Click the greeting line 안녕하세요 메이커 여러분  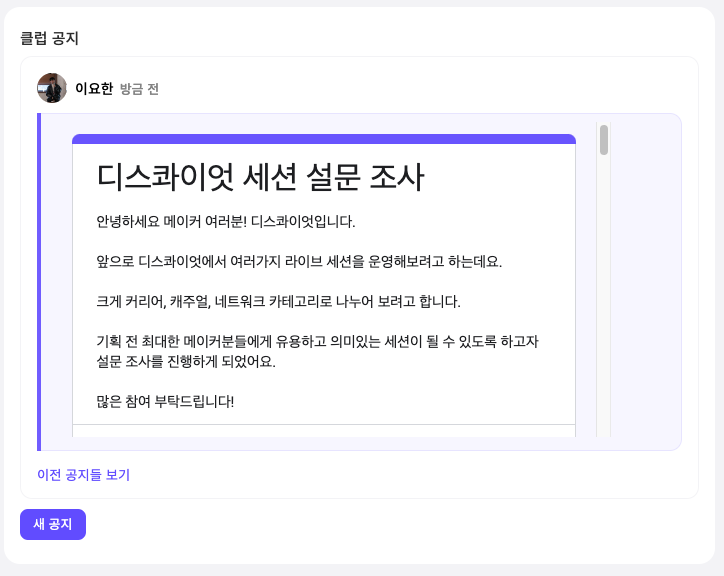(226, 221)
